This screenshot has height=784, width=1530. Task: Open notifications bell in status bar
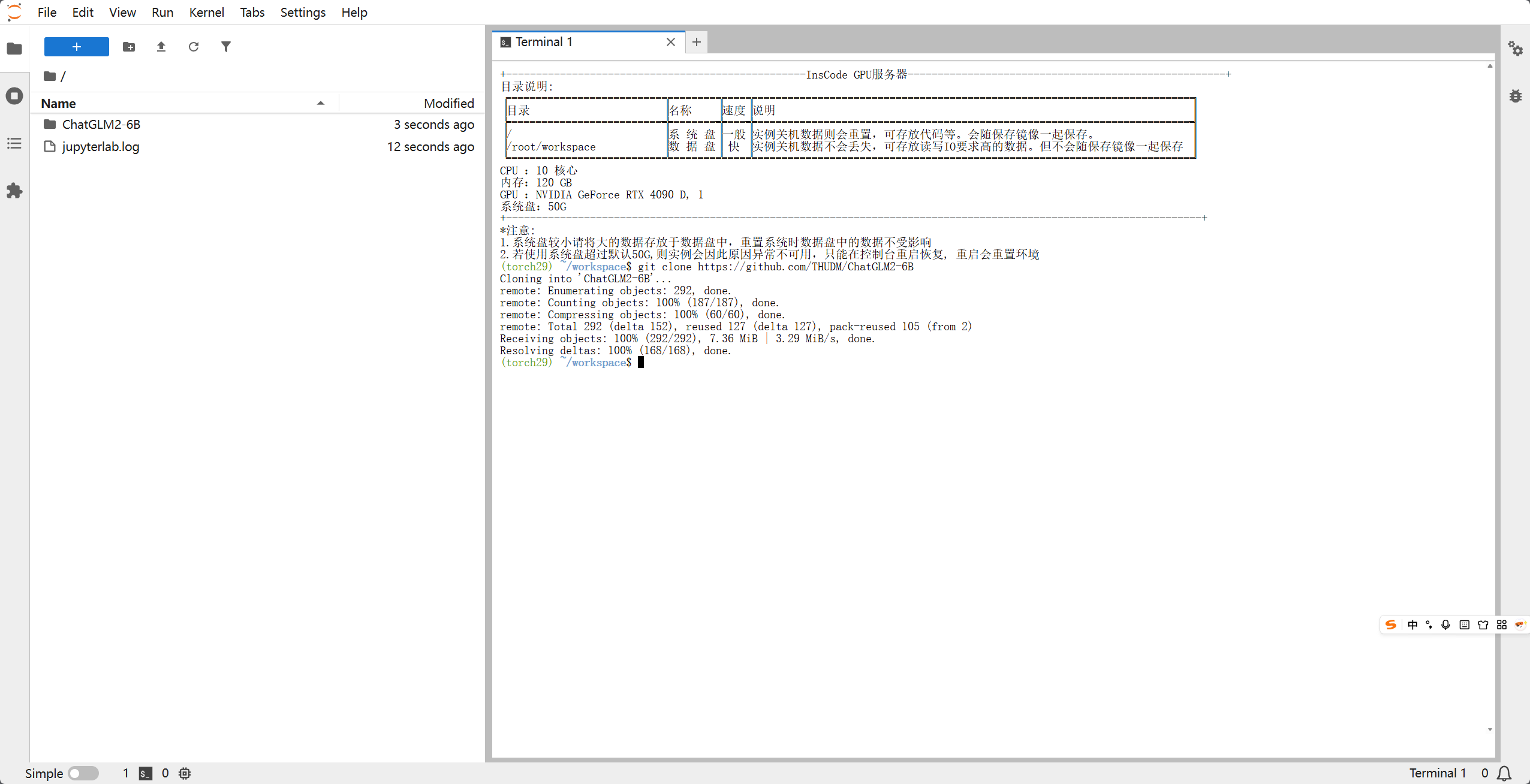click(1504, 773)
